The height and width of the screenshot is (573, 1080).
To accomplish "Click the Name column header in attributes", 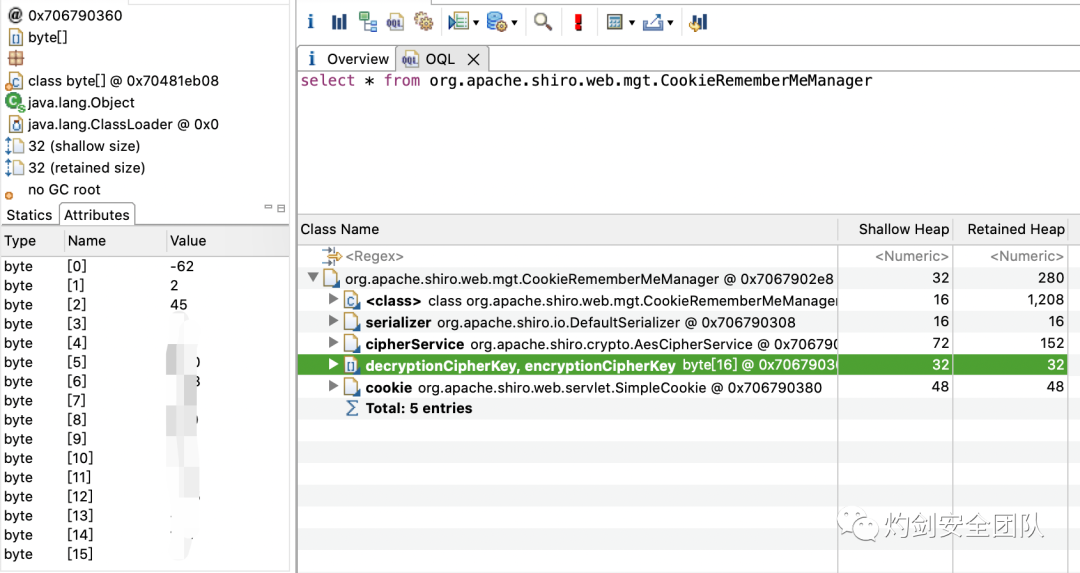I will point(116,241).
